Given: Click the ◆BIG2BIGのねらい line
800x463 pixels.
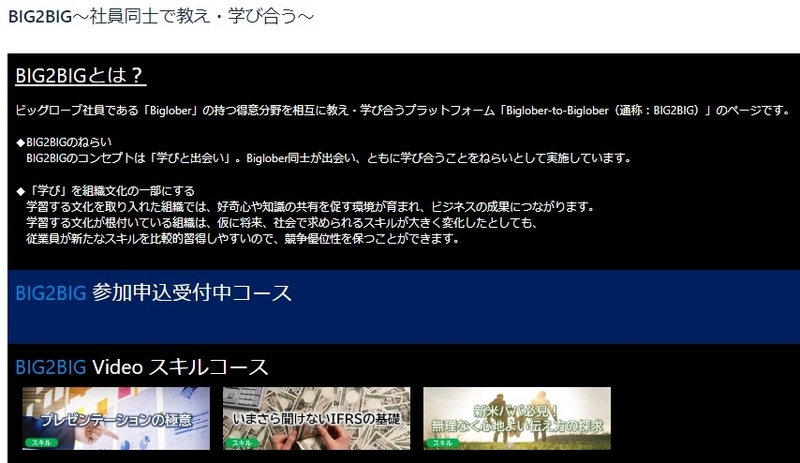Looking at the screenshot, I should coord(64,142).
